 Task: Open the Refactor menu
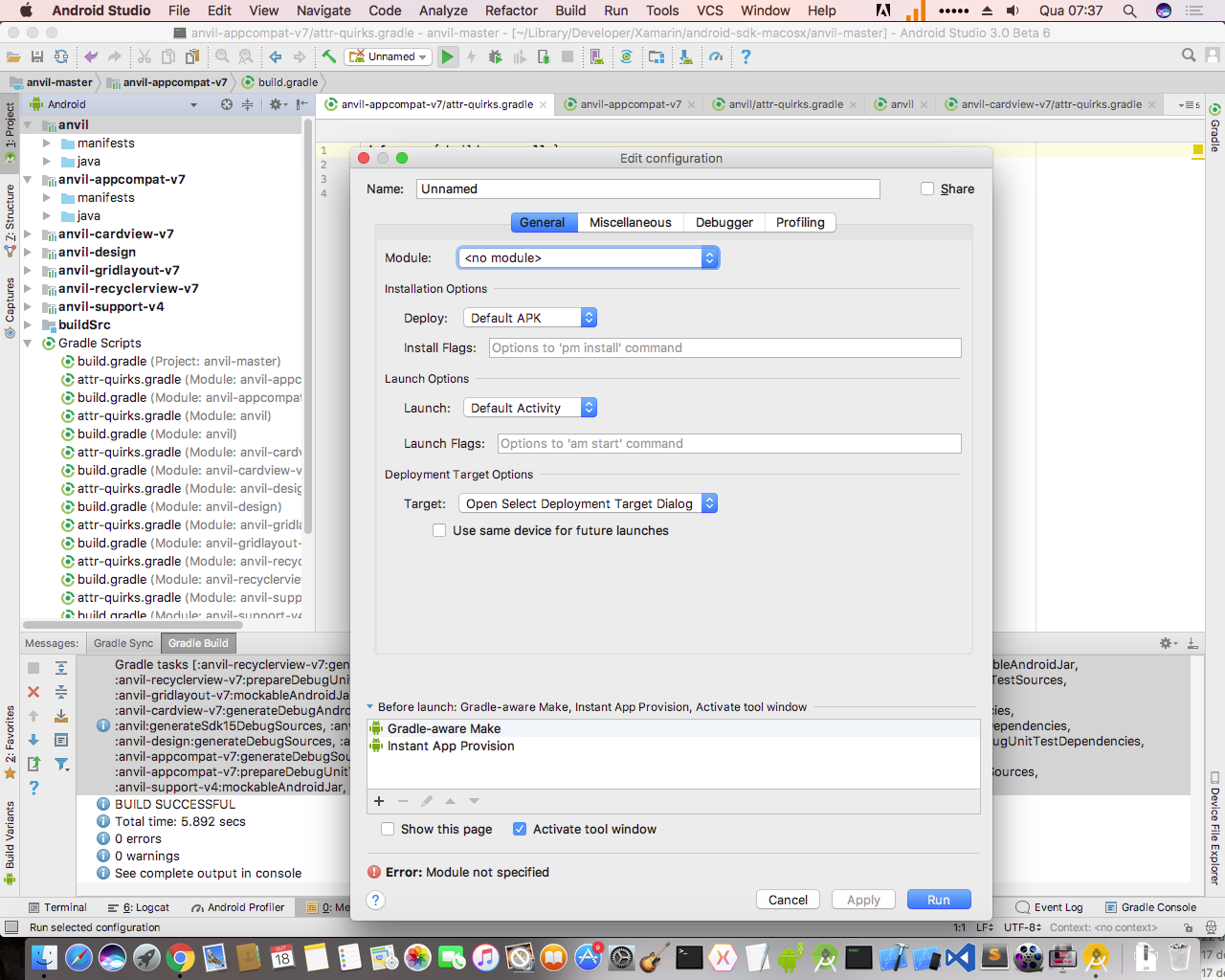tap(511, 11)
